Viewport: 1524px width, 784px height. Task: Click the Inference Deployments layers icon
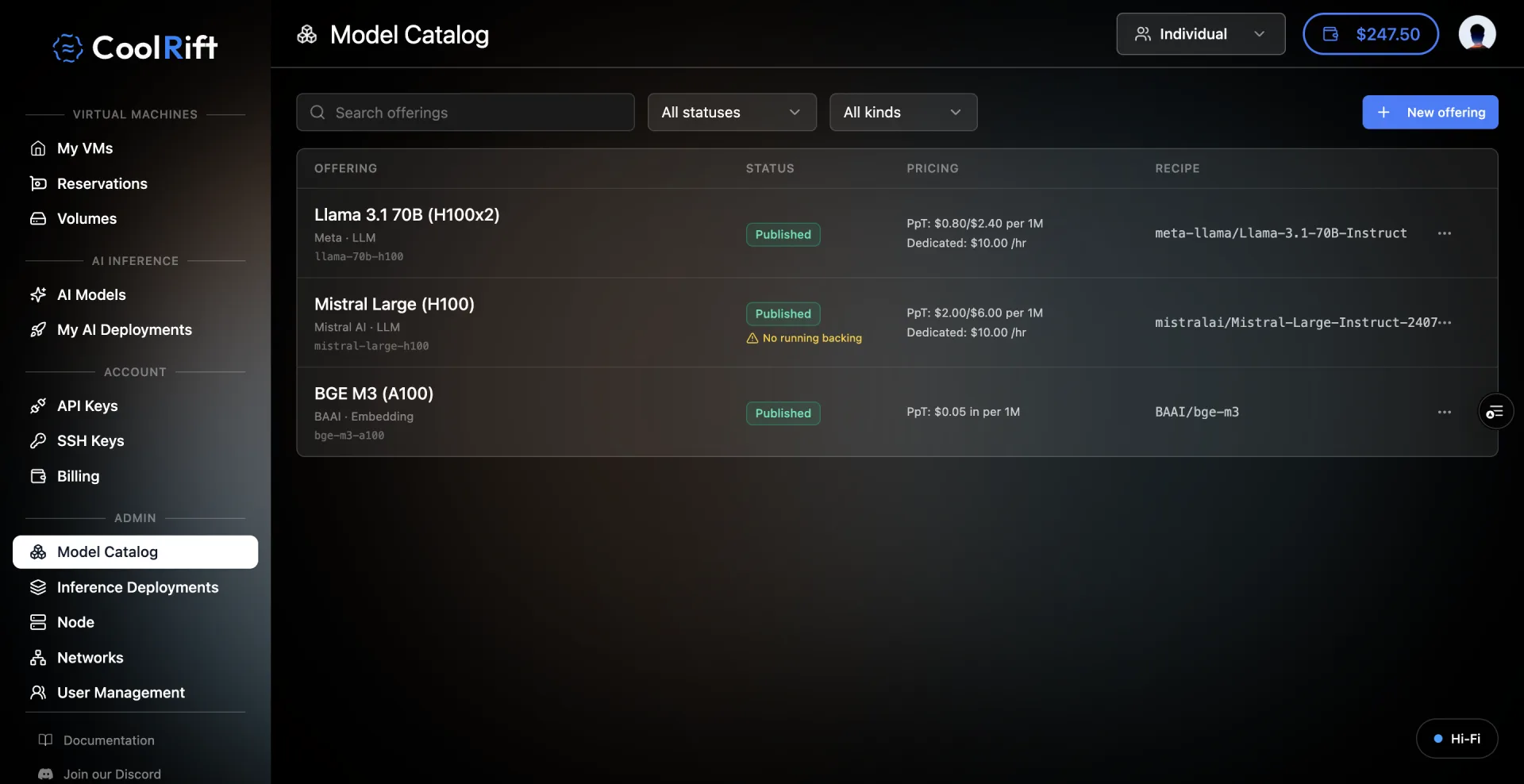pyautogui.click(x=38, y=587)
